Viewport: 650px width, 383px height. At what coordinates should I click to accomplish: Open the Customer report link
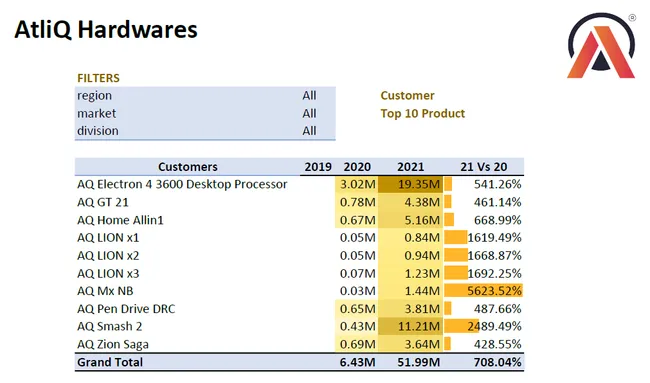click(407, 96)
